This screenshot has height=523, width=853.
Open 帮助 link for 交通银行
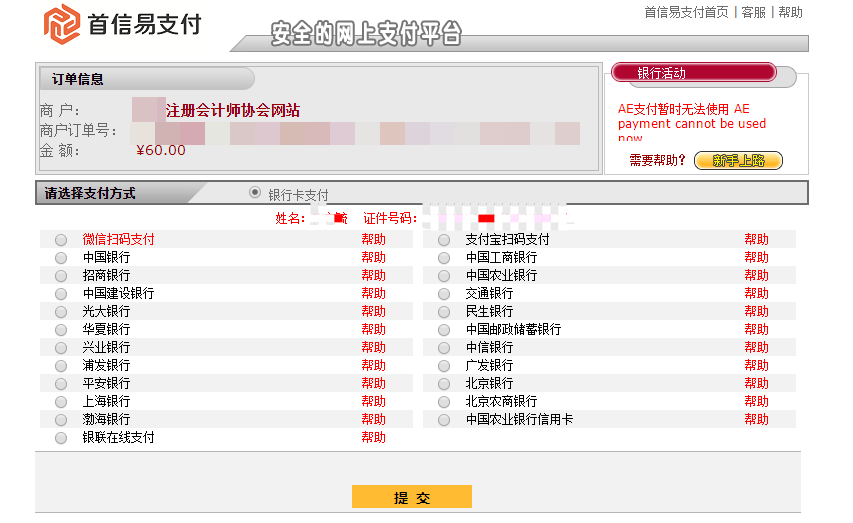757,293
